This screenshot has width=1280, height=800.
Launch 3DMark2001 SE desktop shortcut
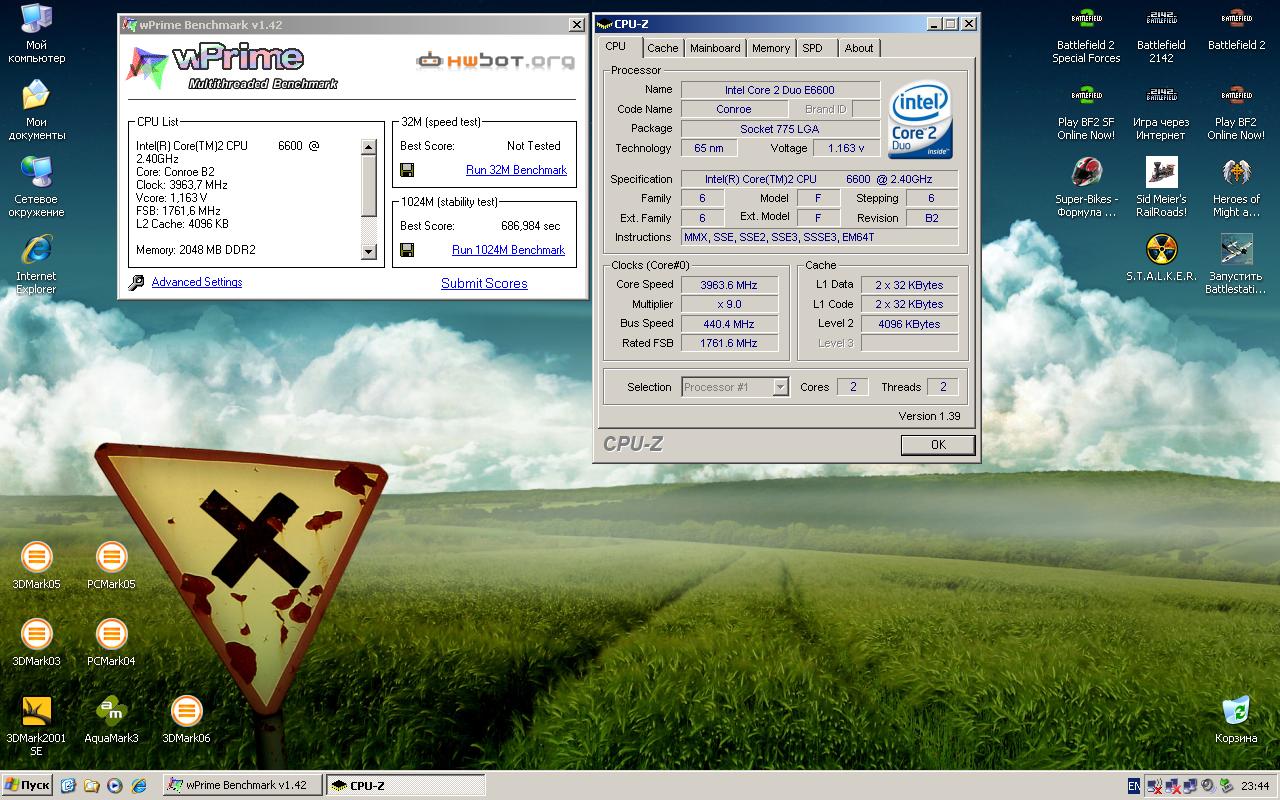point(36,725)
